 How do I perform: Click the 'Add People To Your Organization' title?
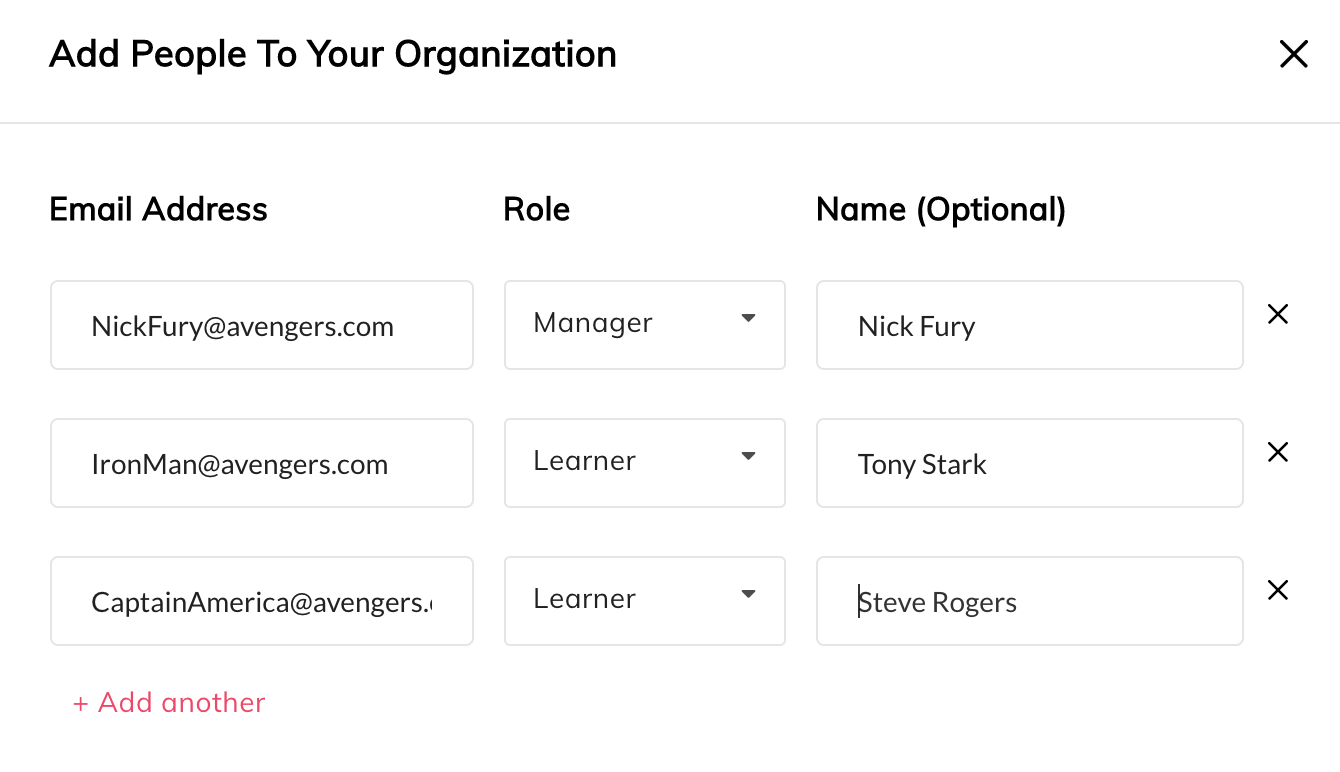click(333, 54)
